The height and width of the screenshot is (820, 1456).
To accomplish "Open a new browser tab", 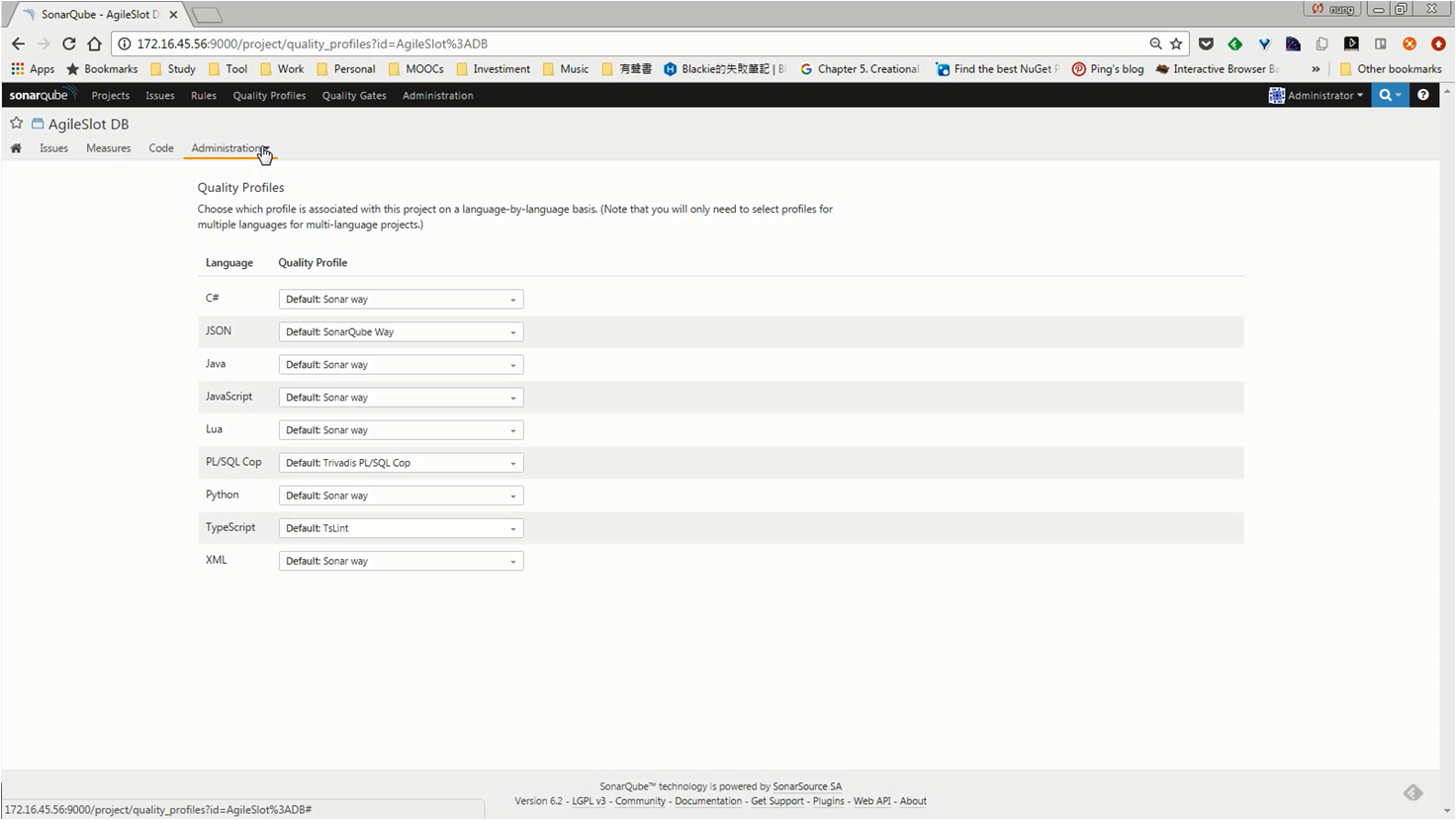I will [207, 15].
